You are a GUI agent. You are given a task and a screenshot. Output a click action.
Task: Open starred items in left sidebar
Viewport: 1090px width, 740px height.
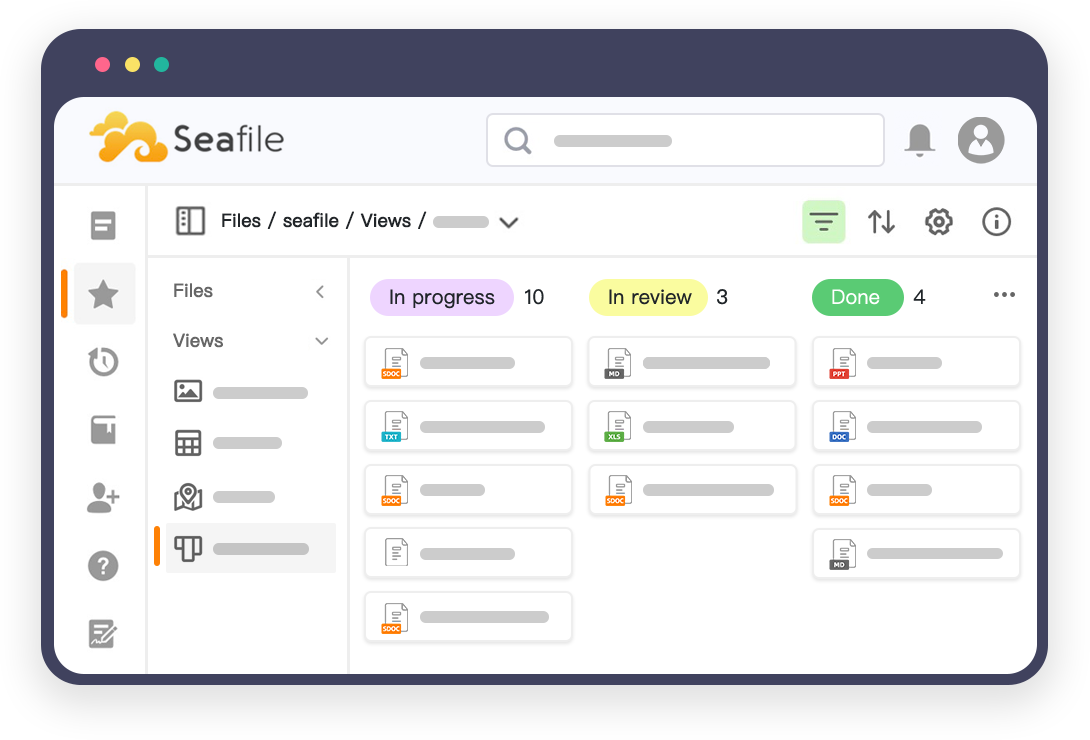[104, 294]
